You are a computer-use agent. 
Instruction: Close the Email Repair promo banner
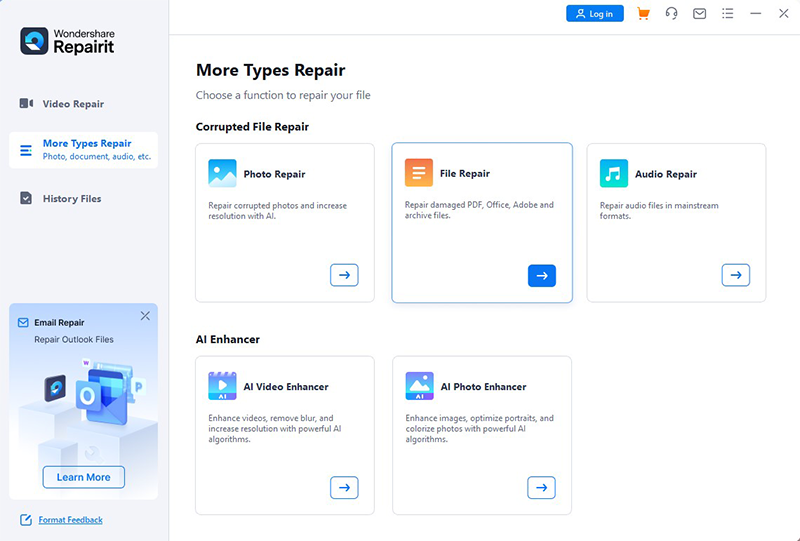click(x=145, y=316)
